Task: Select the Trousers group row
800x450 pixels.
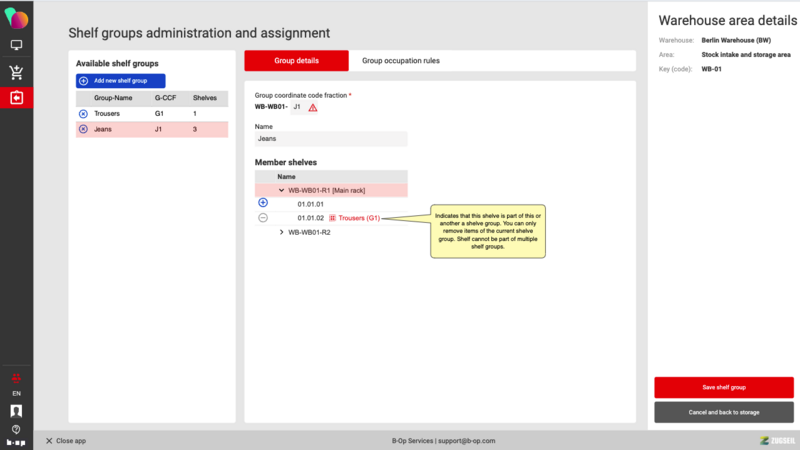Action: click(x=152, y=114)
